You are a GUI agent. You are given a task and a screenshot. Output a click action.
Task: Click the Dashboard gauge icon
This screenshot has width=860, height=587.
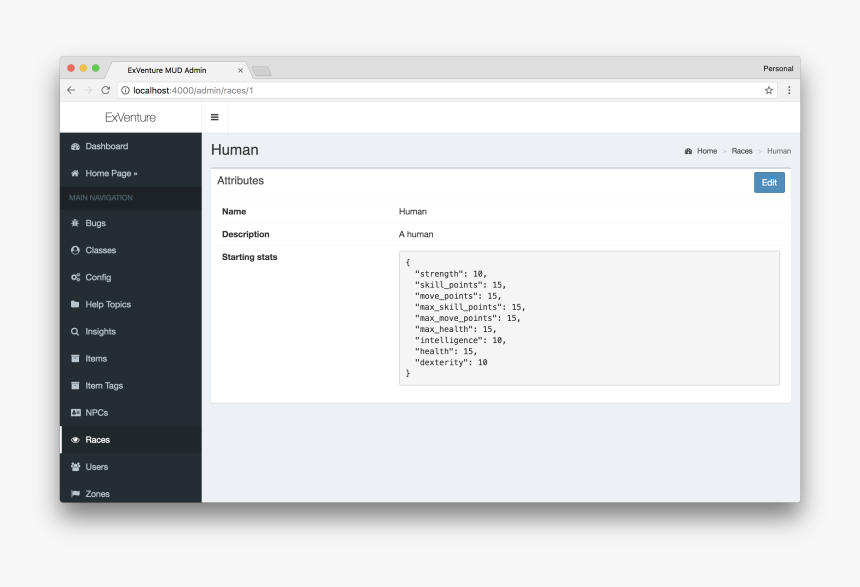click(x=75, y=146)
